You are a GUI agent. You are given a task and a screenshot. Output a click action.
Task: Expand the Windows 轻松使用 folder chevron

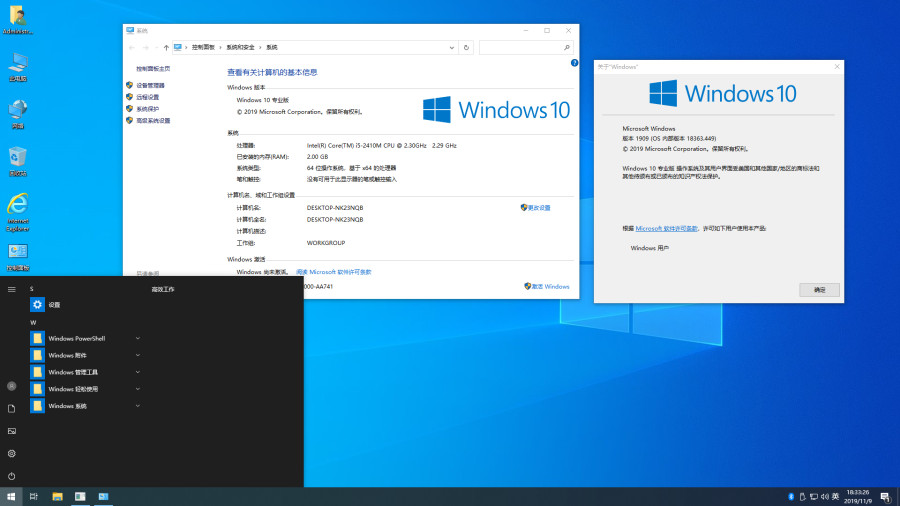click(138, 389)
